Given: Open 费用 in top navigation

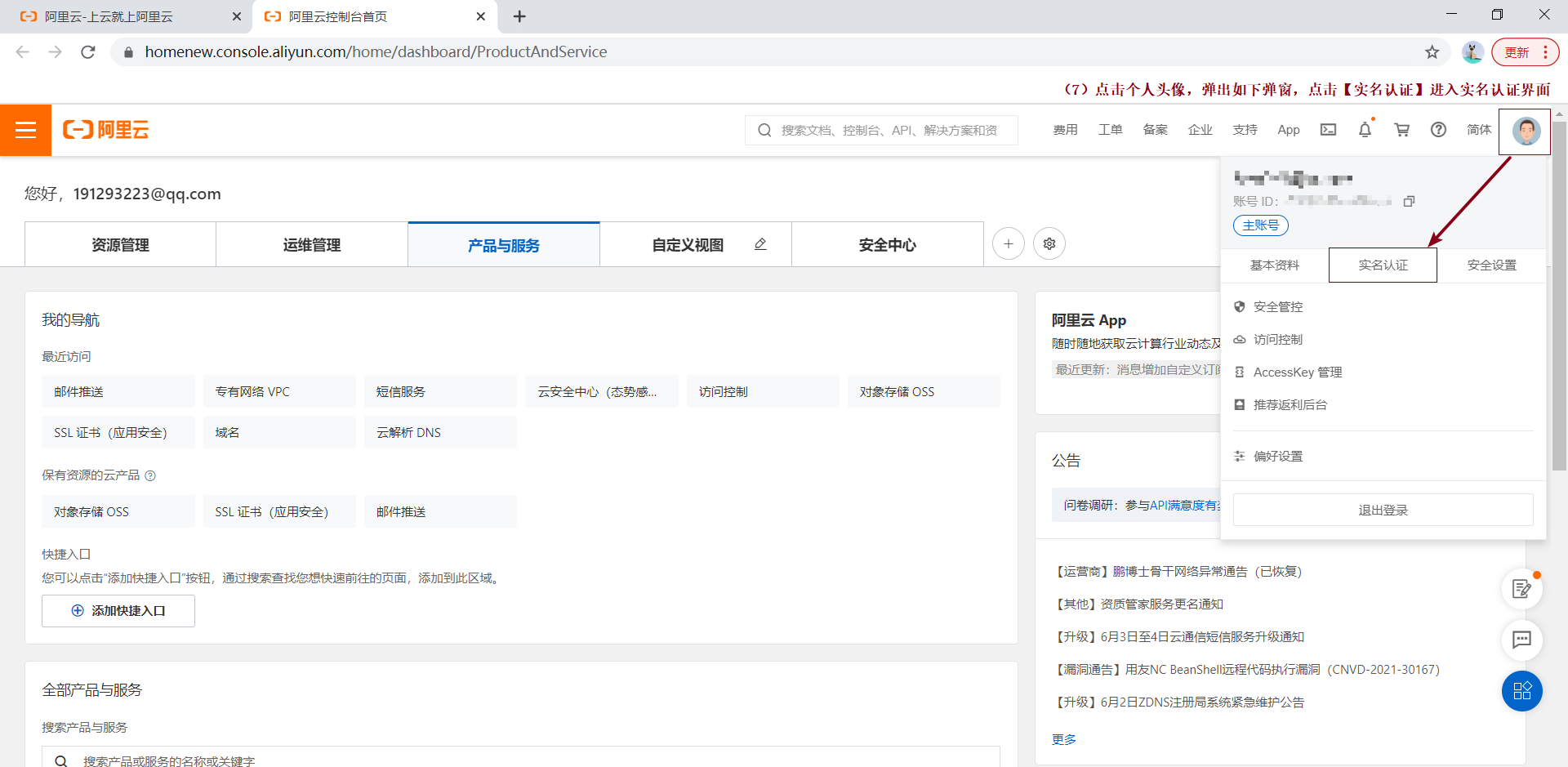Looking at the screenshot, I should 1066,130.
